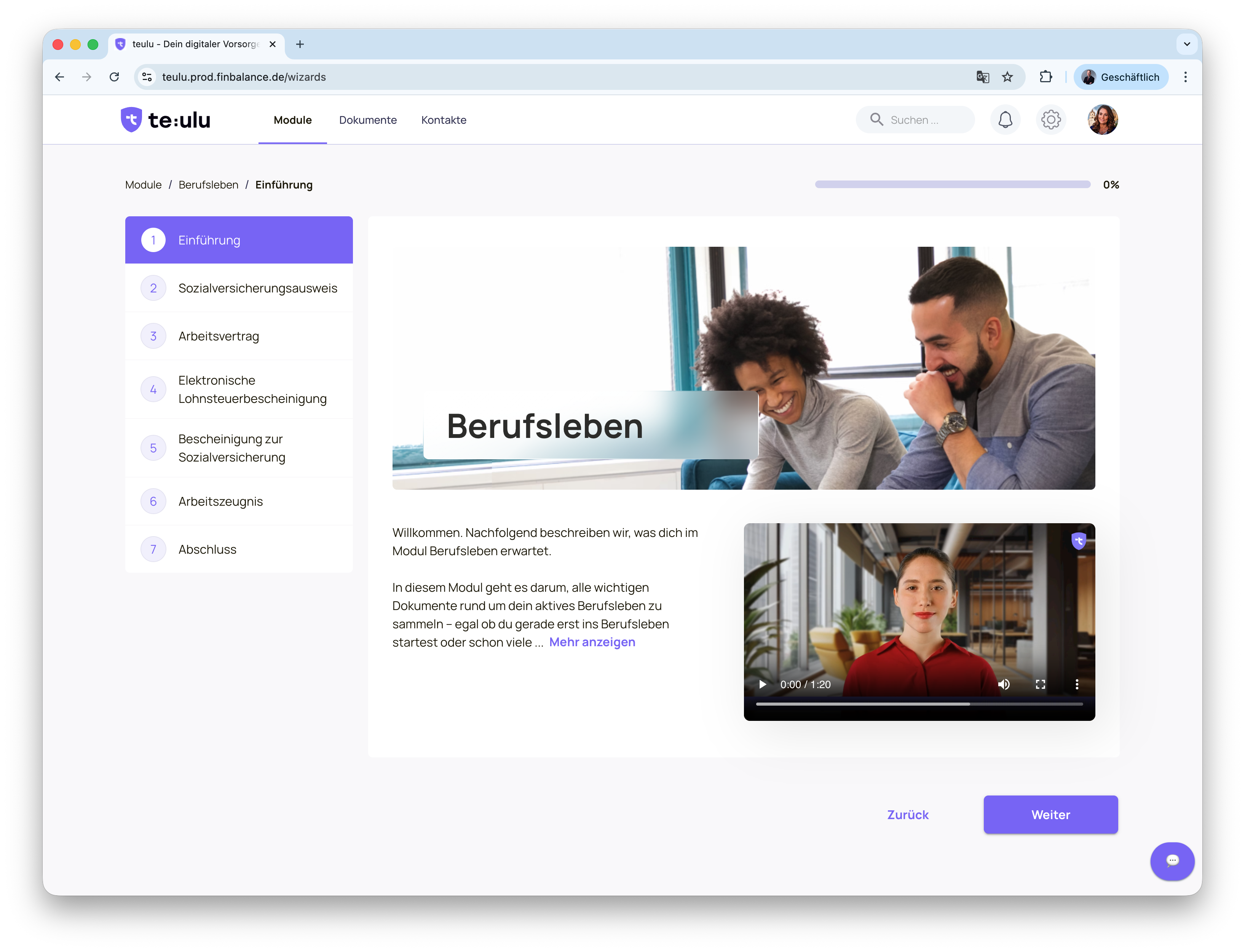The image size is (1245, 952).
Task: Click Mehr anzeigen to expand the text
Action: pos(592,642)
